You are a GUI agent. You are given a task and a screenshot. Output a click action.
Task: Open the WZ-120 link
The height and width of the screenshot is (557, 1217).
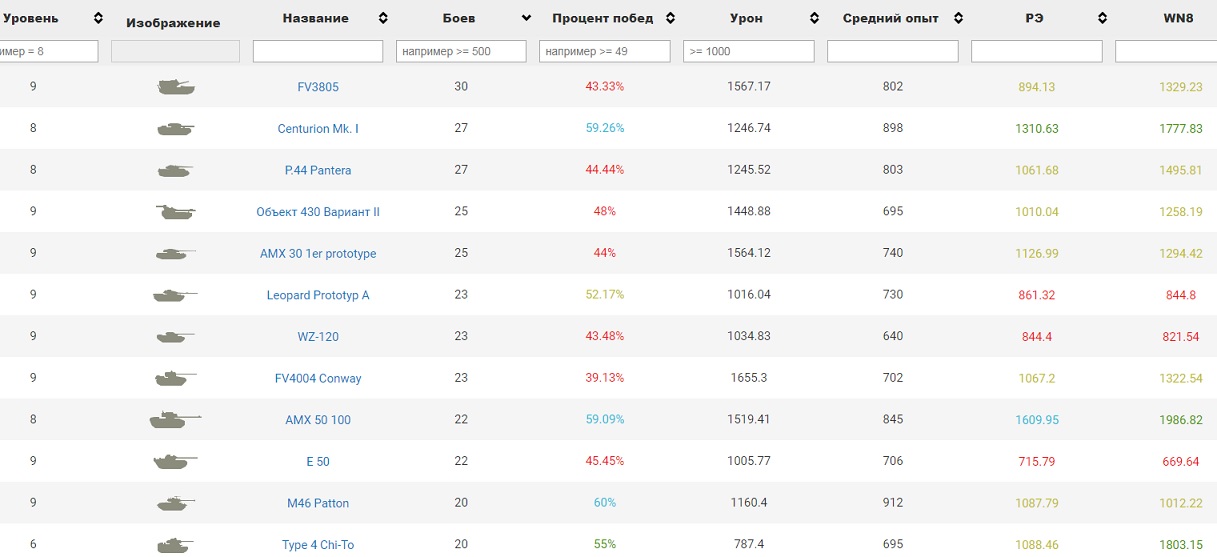(x=318, y=337)
